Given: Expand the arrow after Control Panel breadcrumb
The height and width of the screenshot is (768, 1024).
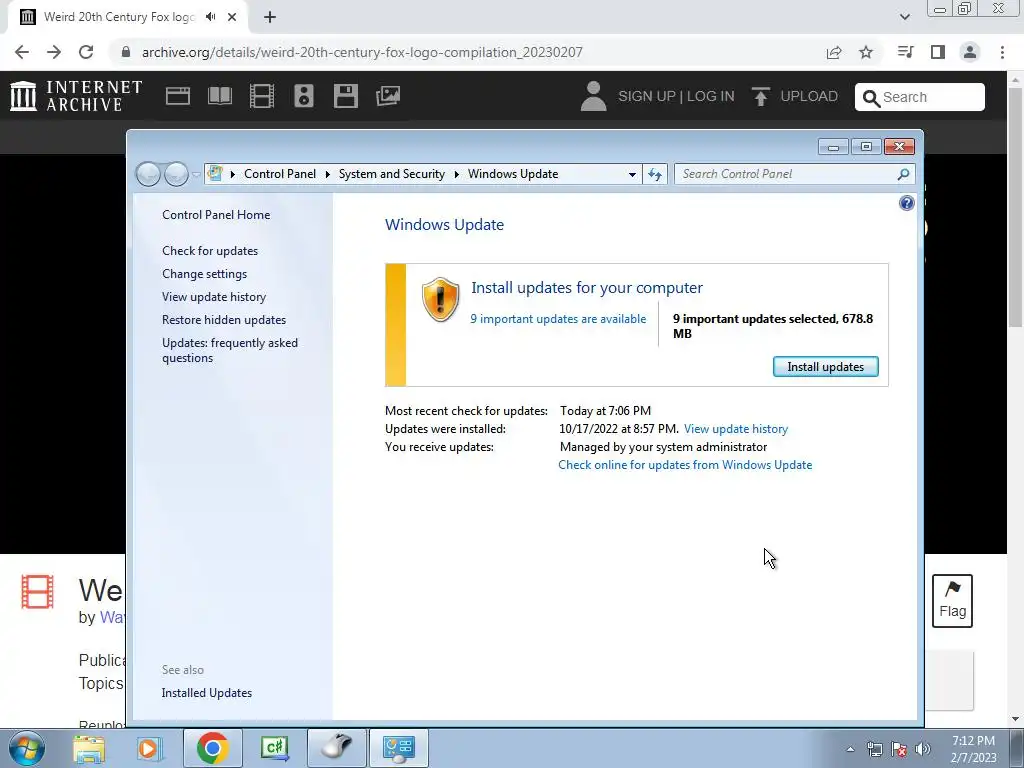Looking at the screenshot, I should pyautogui.click(x=328, y=174).
